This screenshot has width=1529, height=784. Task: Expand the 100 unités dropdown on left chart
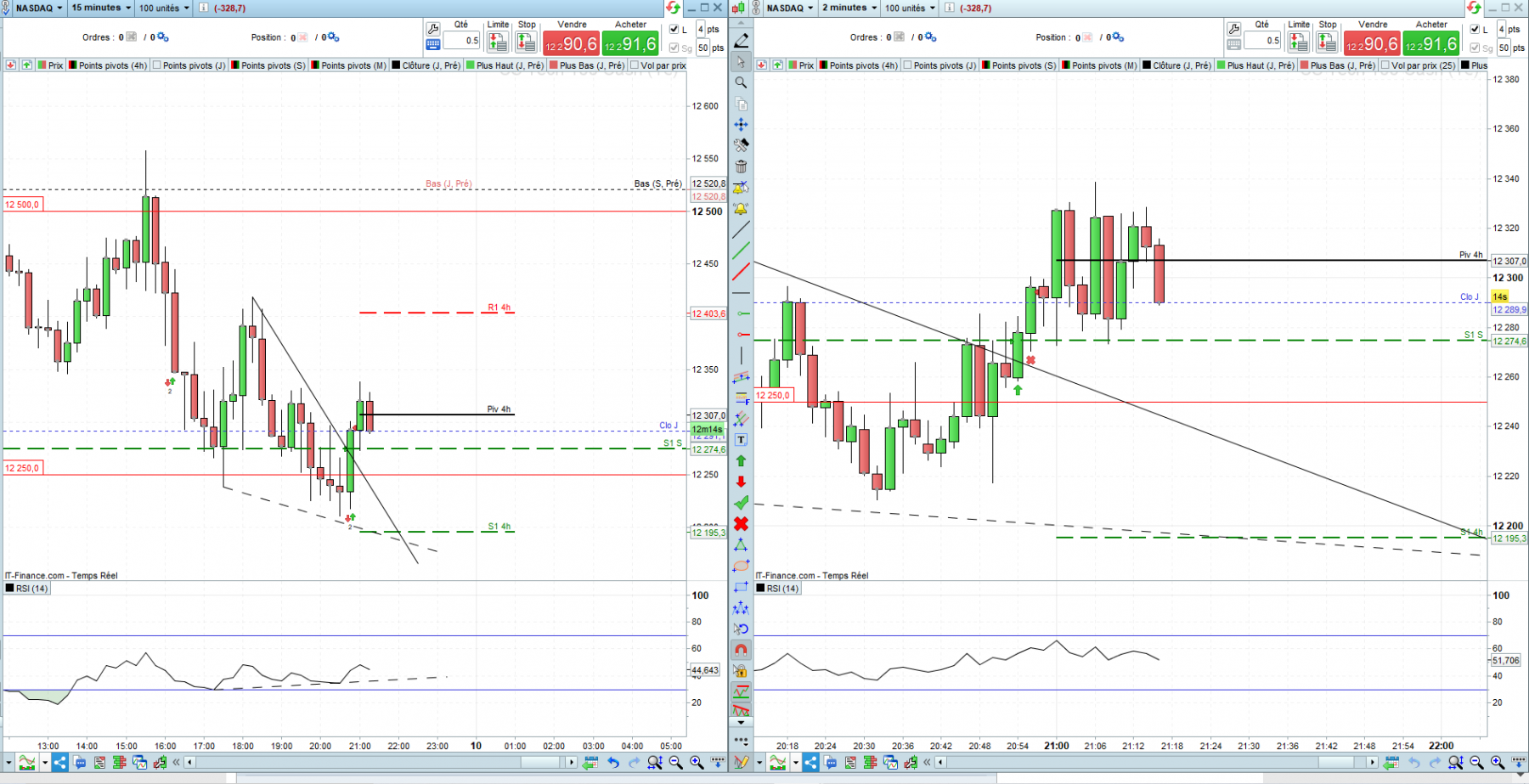pyautogui.click(x=164, y=8)
